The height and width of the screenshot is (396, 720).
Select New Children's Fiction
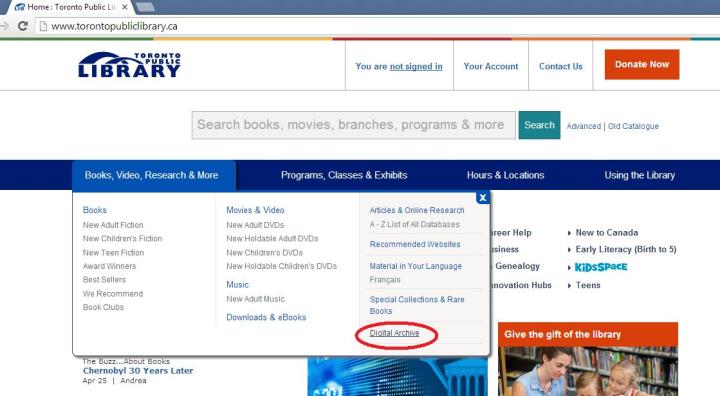tap(122, 239)
